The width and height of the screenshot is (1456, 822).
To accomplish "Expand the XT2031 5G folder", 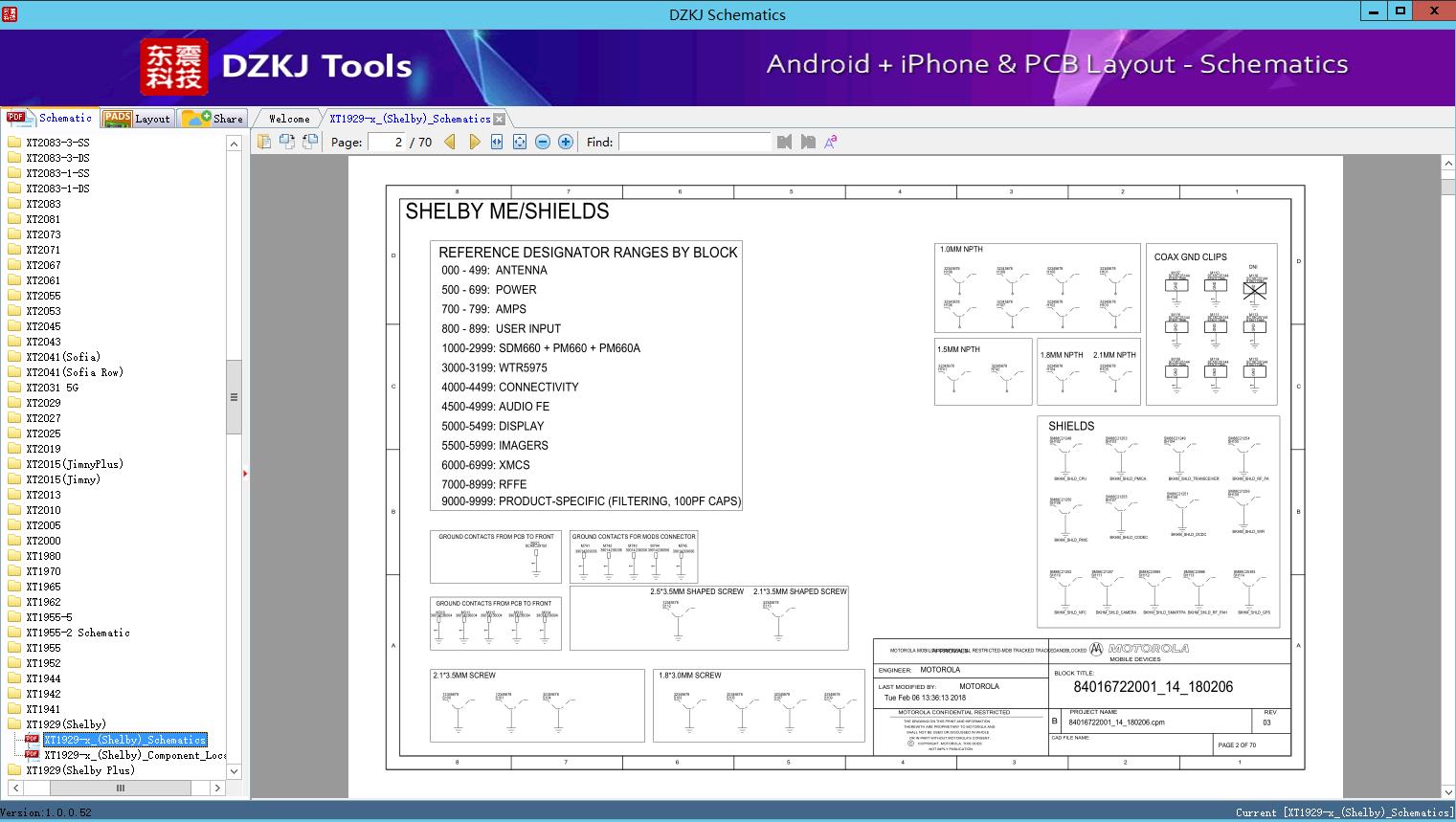I will coord(53,388).
